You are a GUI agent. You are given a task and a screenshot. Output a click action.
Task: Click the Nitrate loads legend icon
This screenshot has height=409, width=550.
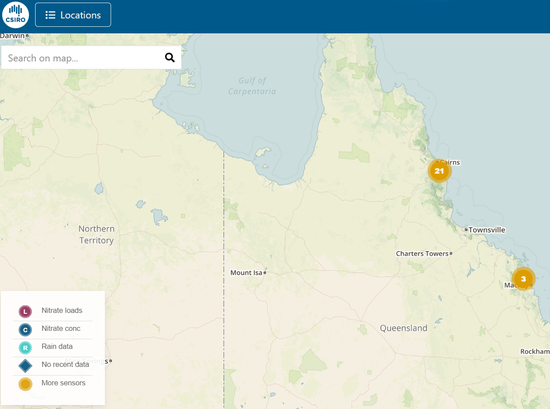click(25, 311)
